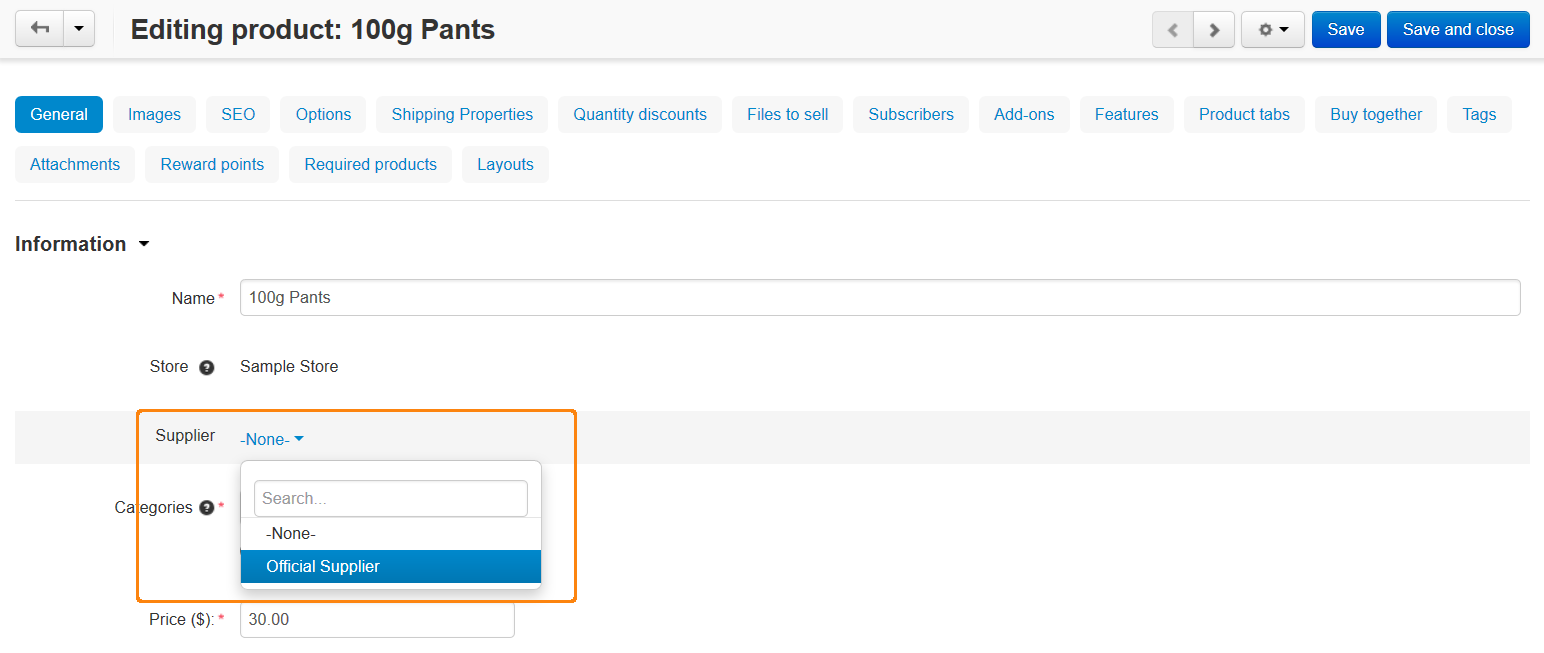
Task: Select the General tab
Action: [59, 114]
